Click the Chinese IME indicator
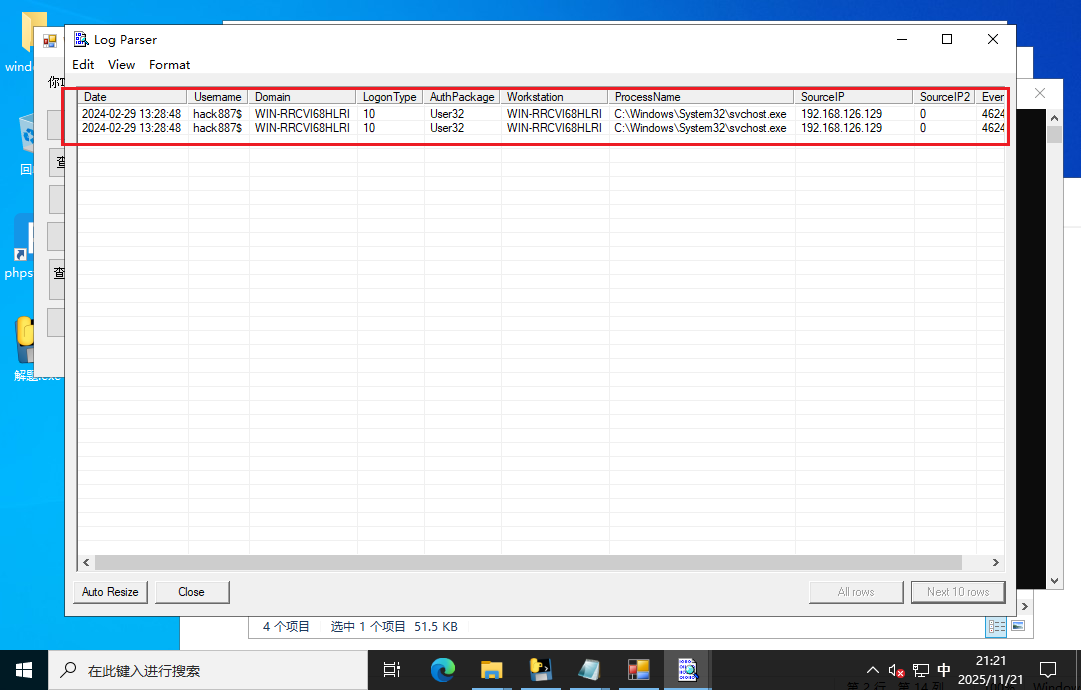Screen dimensions: 1081x690 944,670
